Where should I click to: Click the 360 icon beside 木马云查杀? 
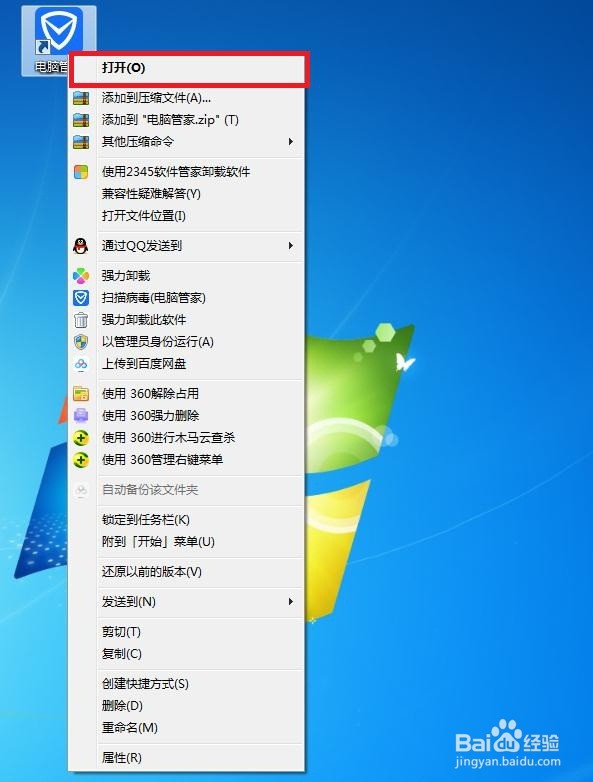[81, 438]
